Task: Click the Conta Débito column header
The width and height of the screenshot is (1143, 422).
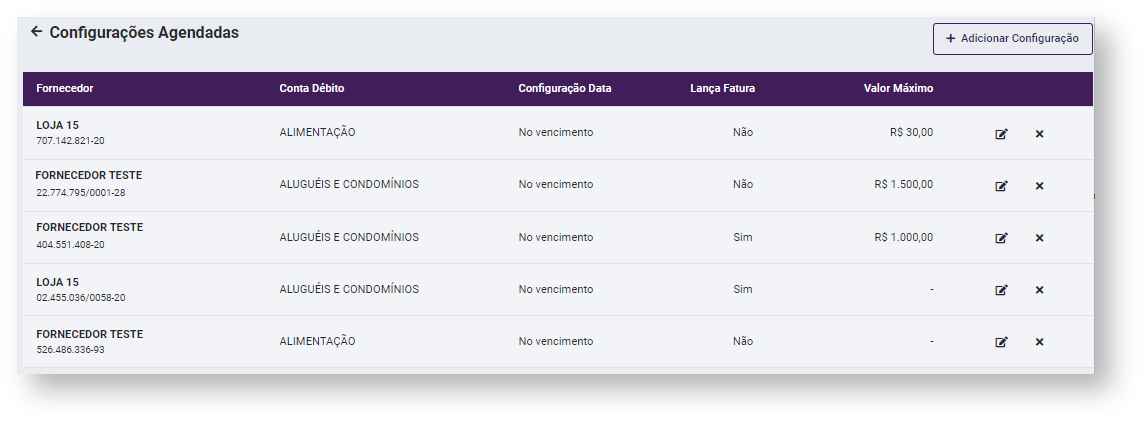Action: pos(312,88)
